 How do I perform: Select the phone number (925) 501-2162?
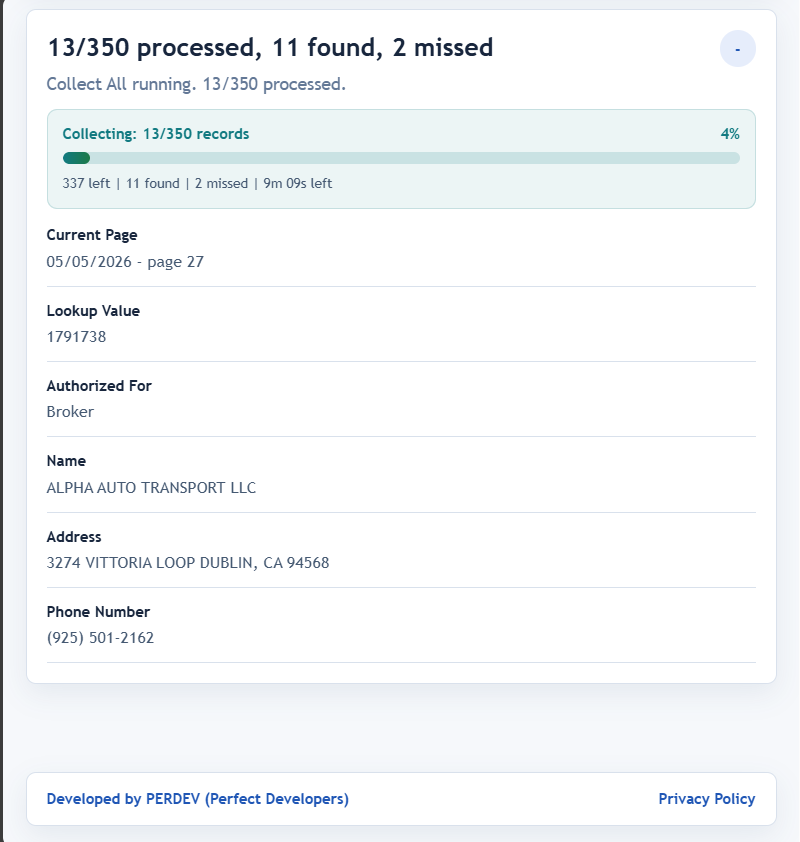[100, 637]
